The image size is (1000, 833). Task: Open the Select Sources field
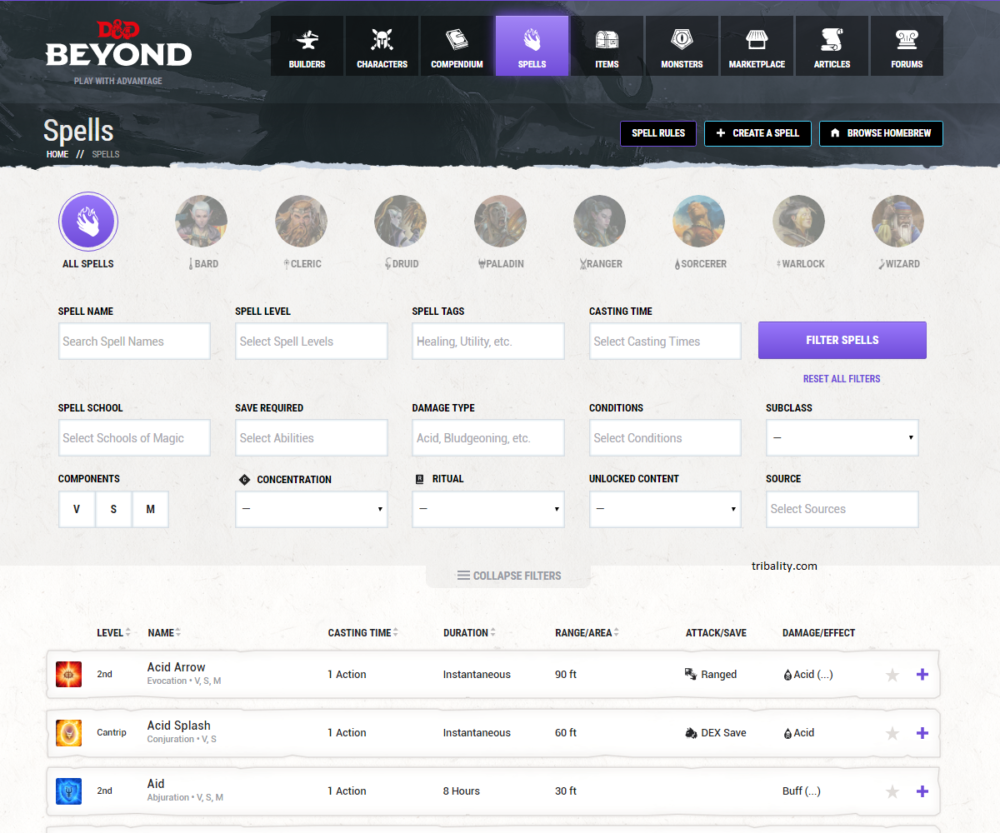842,509
